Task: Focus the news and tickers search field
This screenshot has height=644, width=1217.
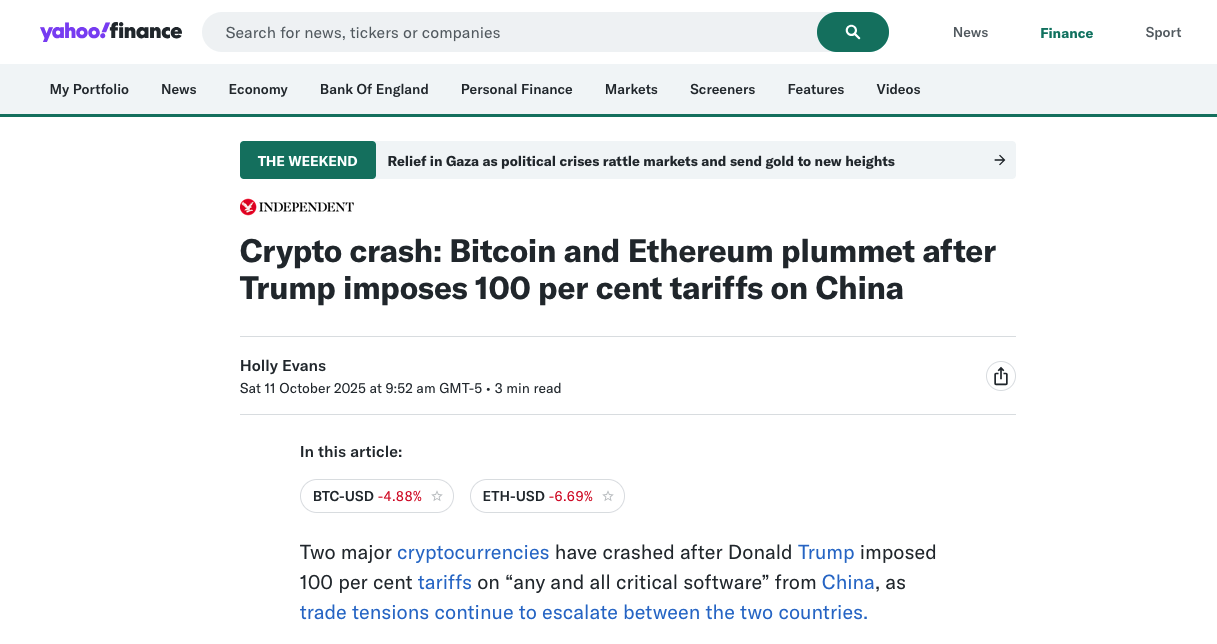Action: [510, 32]
